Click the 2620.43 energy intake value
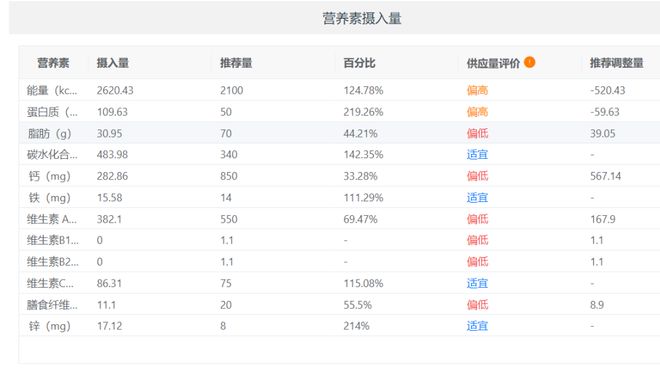 [115, 90]
